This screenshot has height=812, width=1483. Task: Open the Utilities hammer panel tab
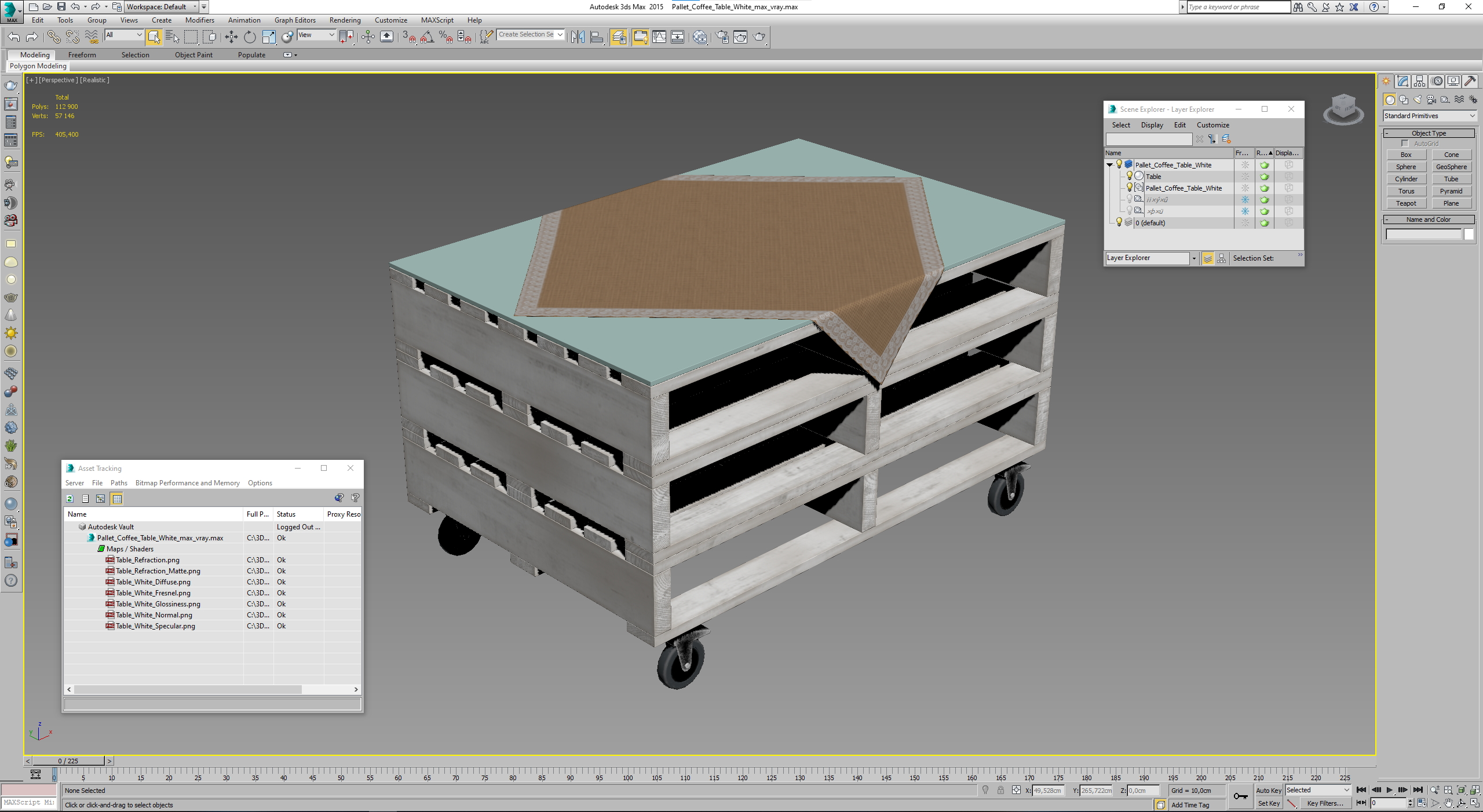pyautogui.click(x=1470, y=82)
